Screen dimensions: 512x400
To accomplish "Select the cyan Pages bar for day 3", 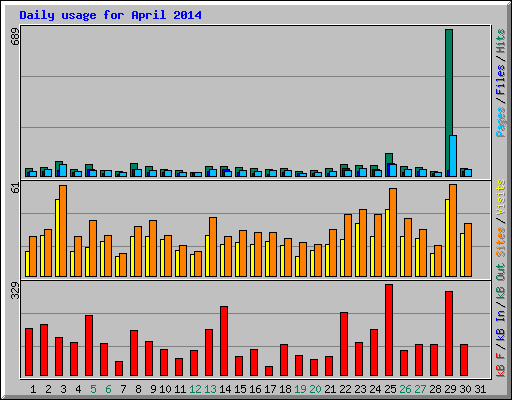I will 63,170.
